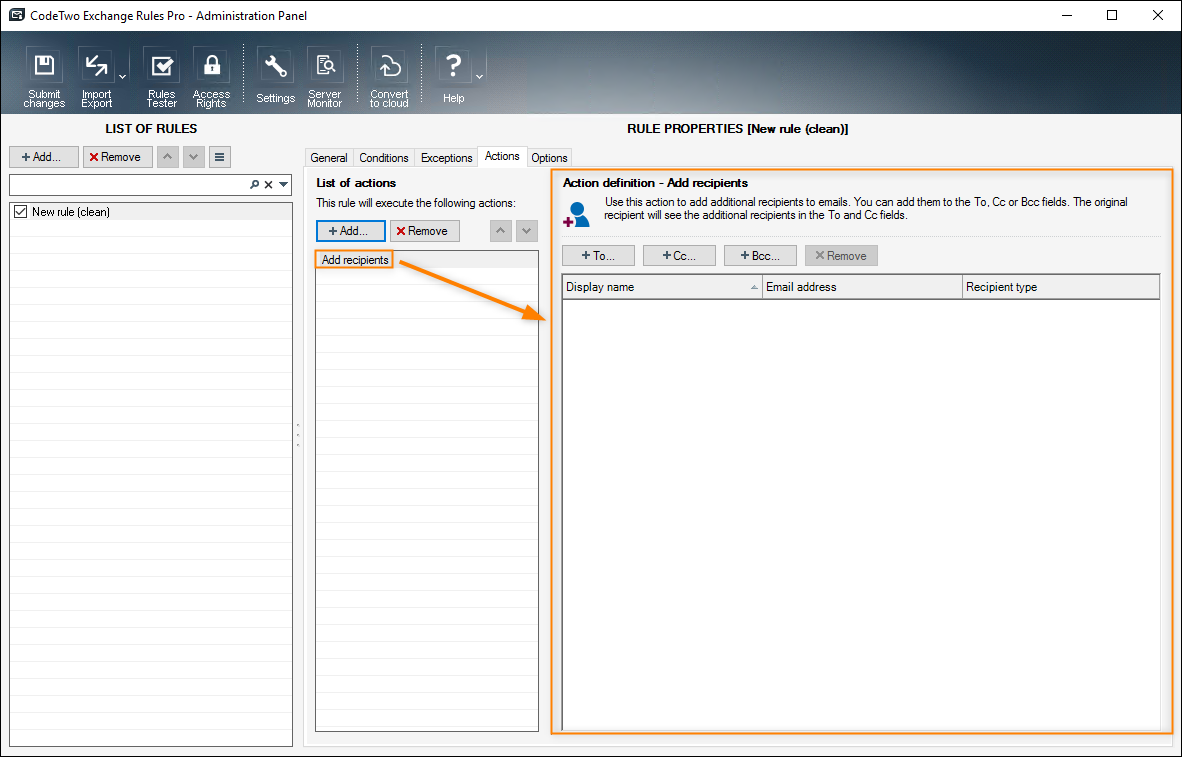Select the Actions tab

(x=502, y=156)
